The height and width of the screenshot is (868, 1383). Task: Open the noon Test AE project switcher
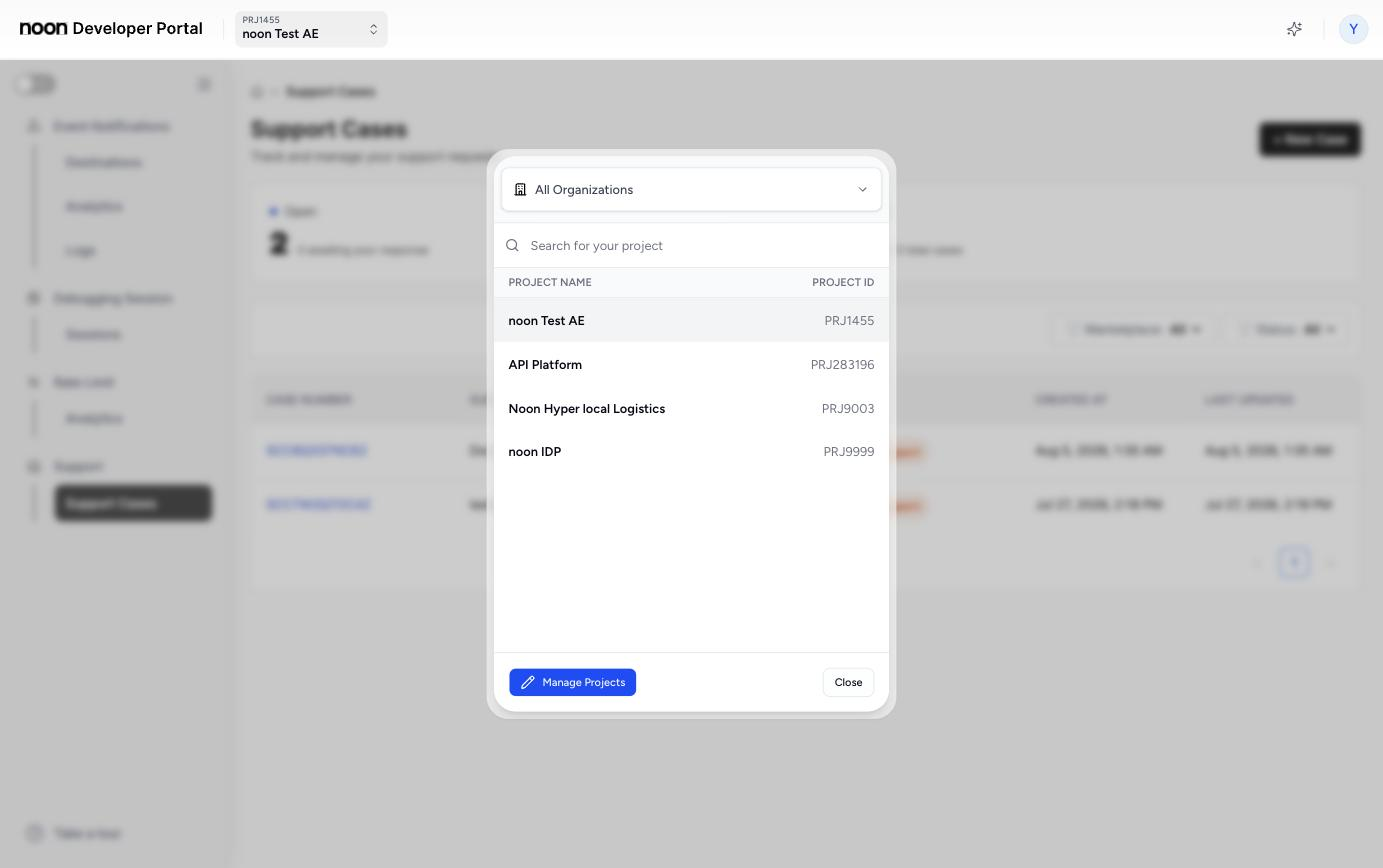tap(311, 29)
